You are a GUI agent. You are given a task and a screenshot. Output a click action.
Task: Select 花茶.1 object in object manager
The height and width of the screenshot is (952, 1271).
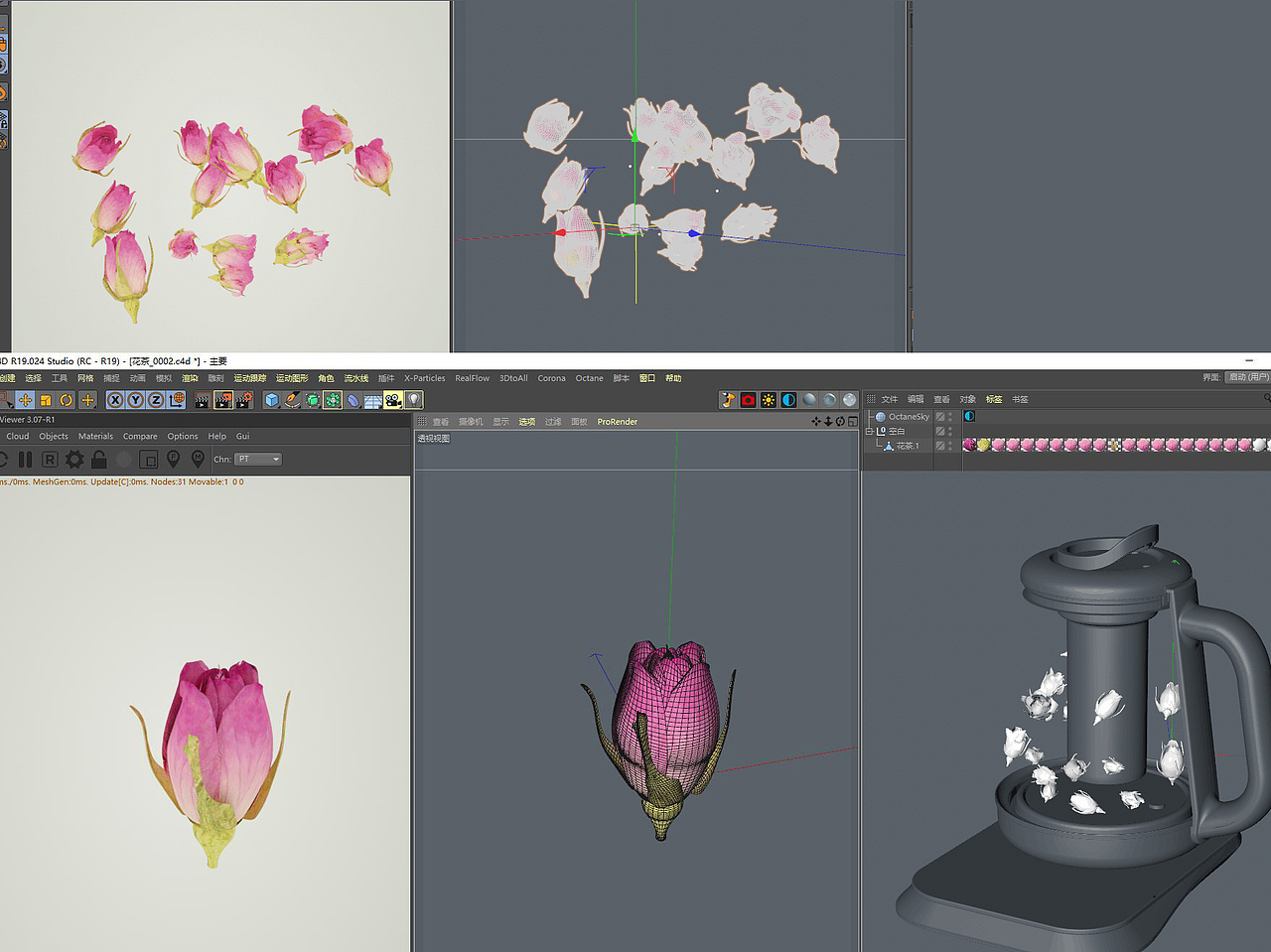click(x=908, y=446)
